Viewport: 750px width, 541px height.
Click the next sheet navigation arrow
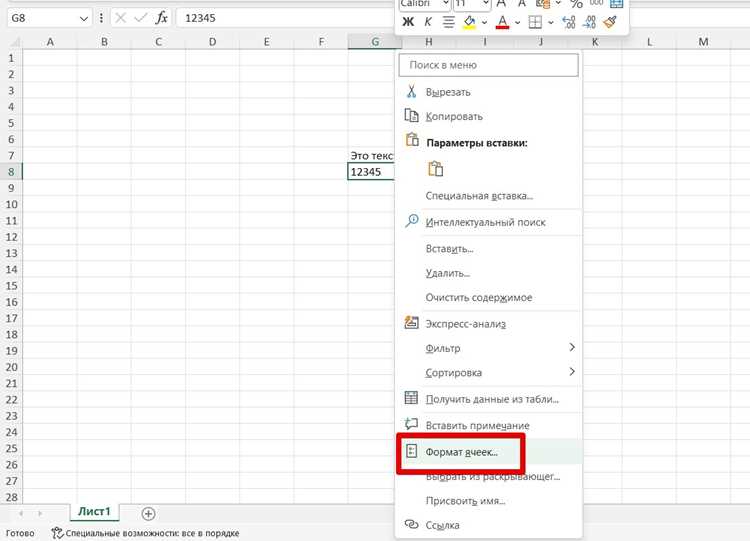pos(40,513)
